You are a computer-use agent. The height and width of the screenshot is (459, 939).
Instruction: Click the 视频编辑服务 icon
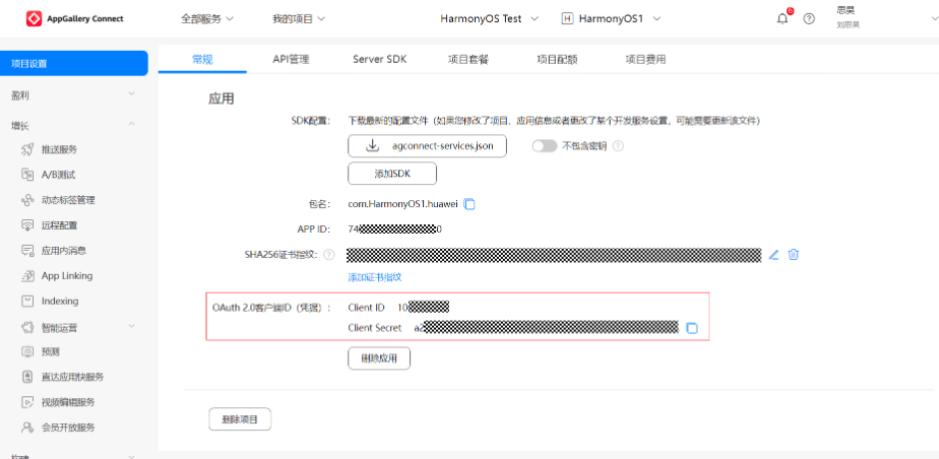point(27,402)
